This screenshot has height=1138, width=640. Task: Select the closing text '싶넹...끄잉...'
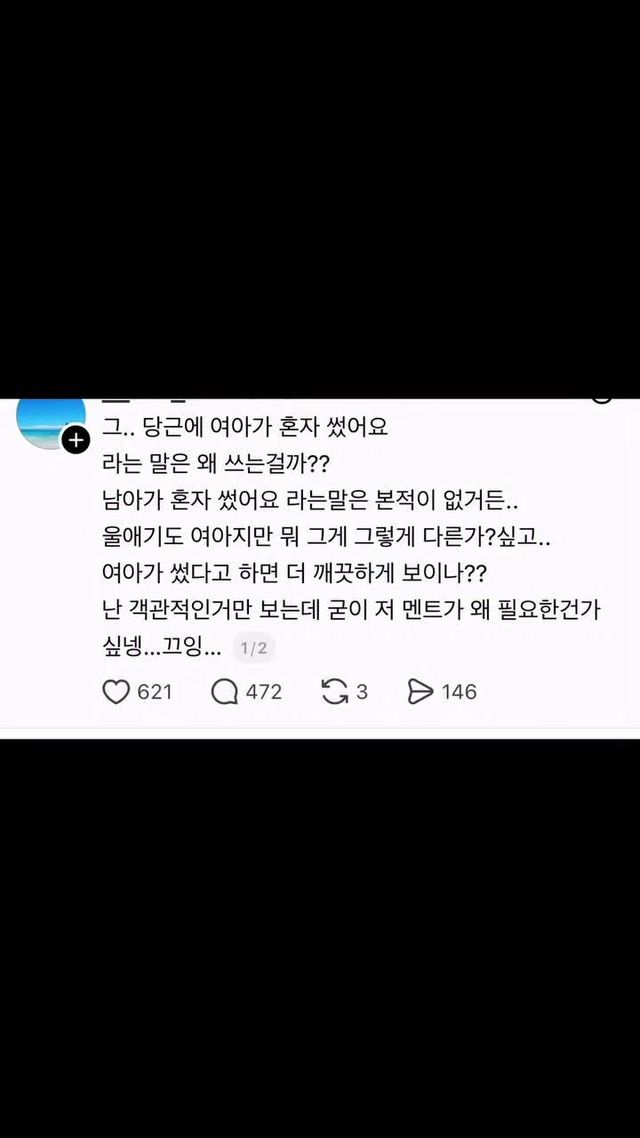[163, 649]
